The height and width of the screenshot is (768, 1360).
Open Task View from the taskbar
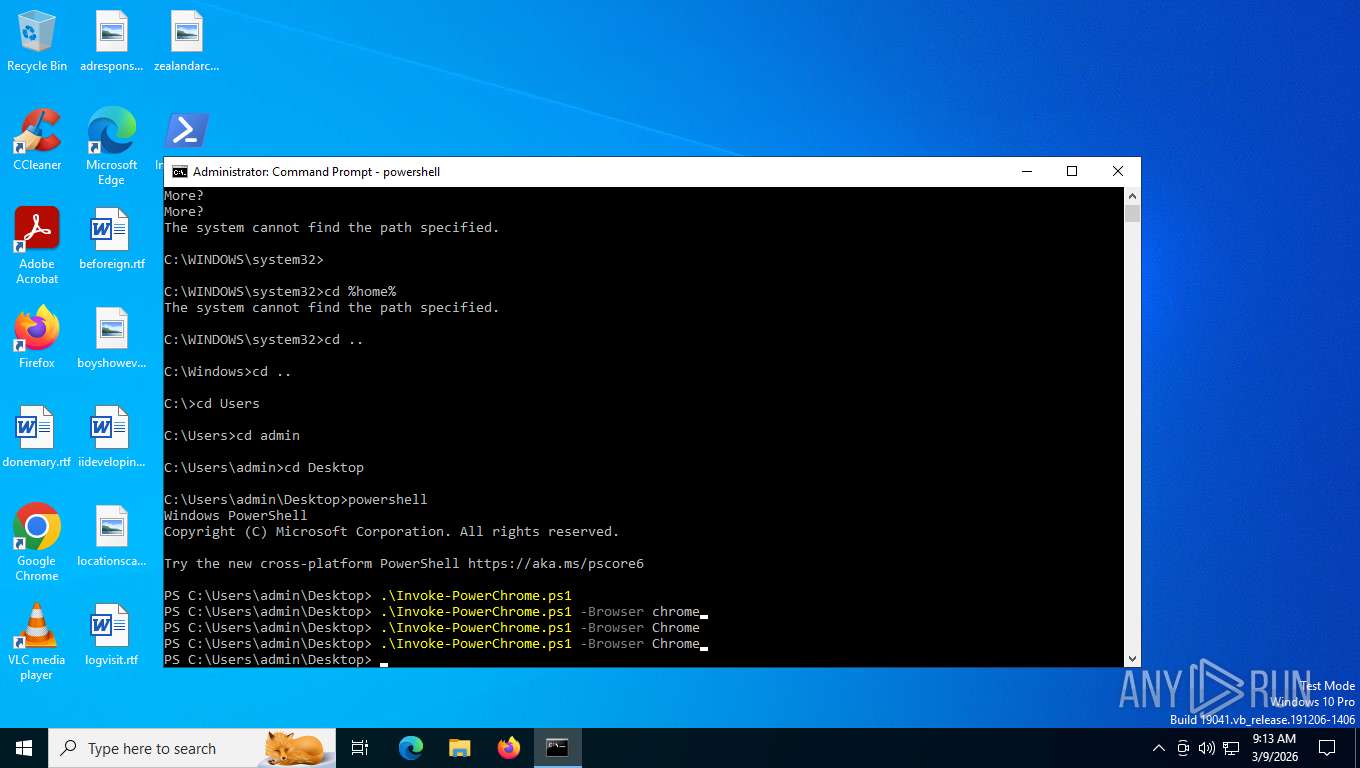coord(361,748)
